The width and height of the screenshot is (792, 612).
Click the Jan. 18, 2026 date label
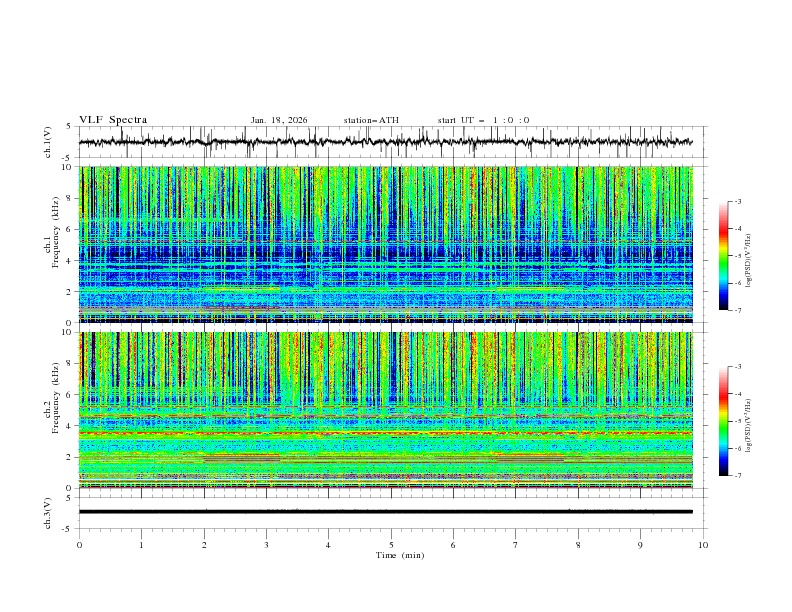click(279, 120)
